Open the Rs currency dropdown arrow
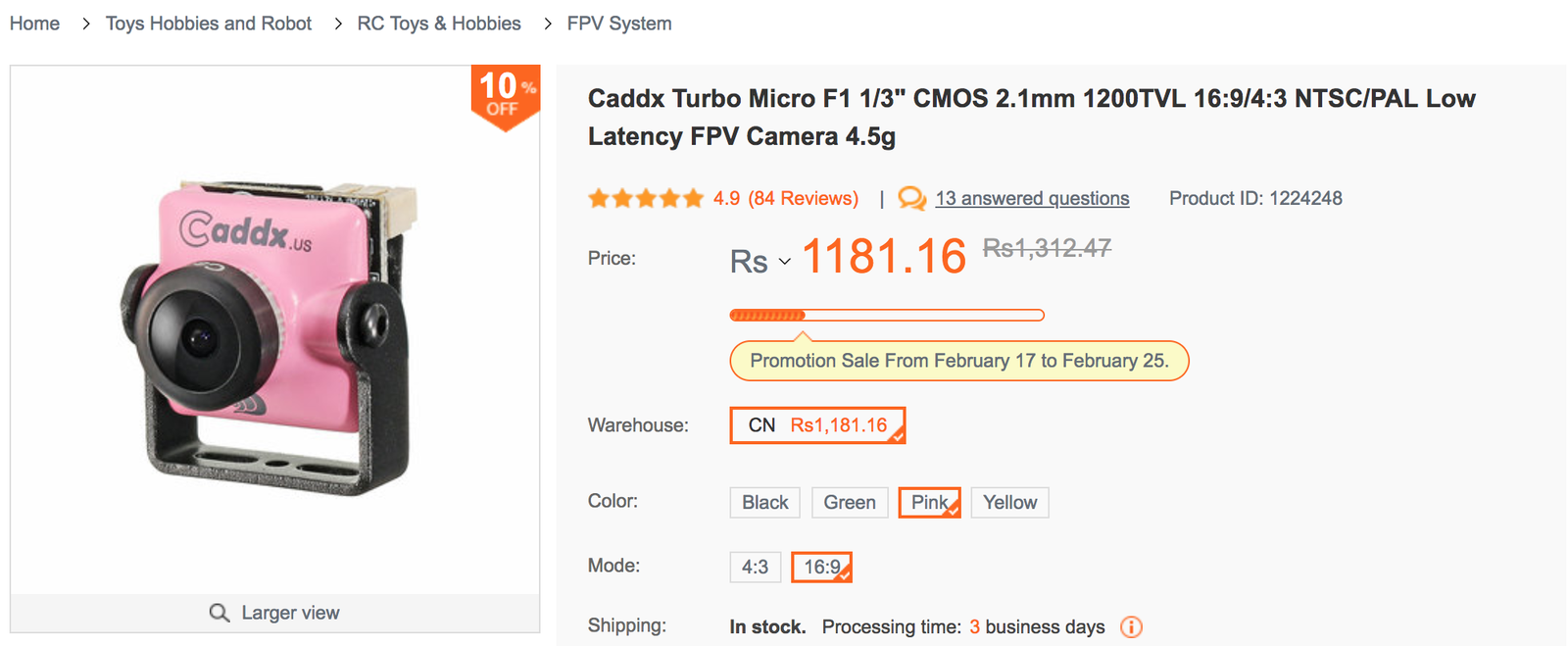The height and width of the screenshot is (646, 1568). tap(785, 262)
